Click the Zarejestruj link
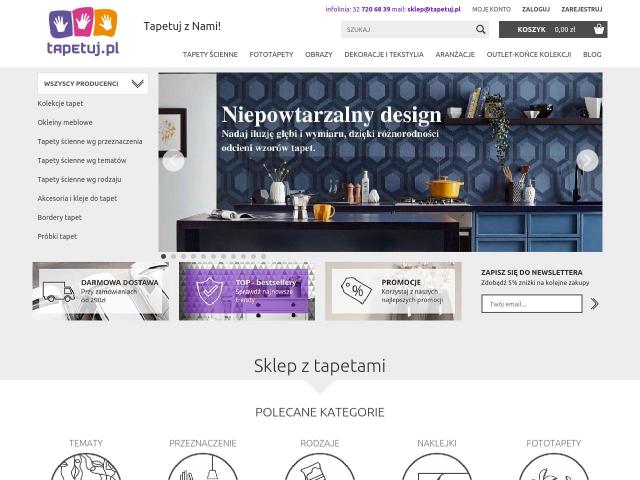The image size is (640, 480). (x=582, y=9)
